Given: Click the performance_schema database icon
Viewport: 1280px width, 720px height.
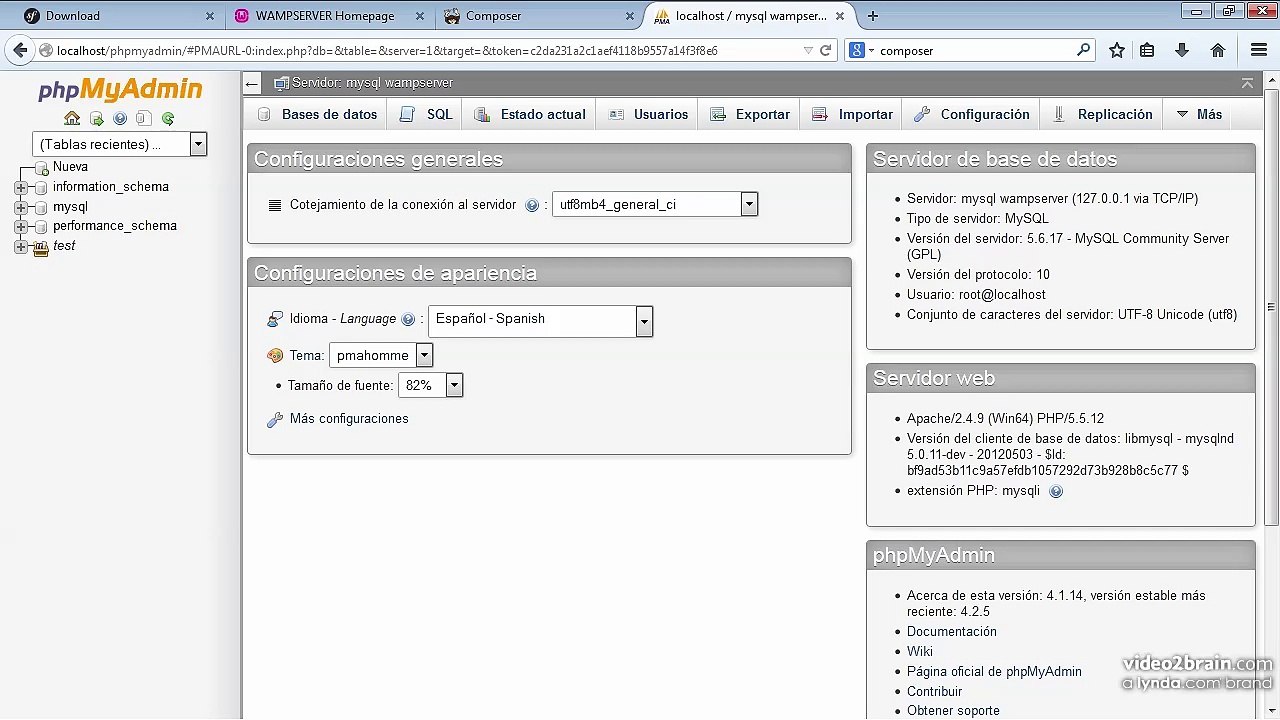Looking at the screenshot, I should (41, 226).
